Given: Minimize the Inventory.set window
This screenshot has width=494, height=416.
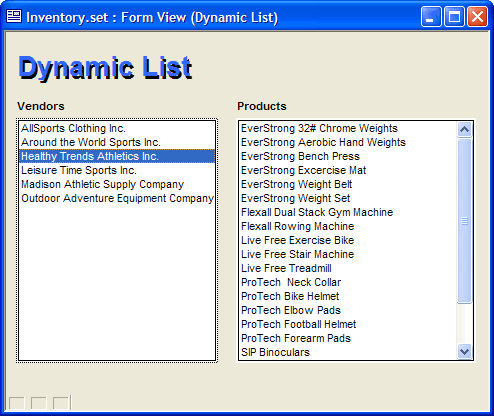Looking at the screenshot, I should (x=431, y=16).
